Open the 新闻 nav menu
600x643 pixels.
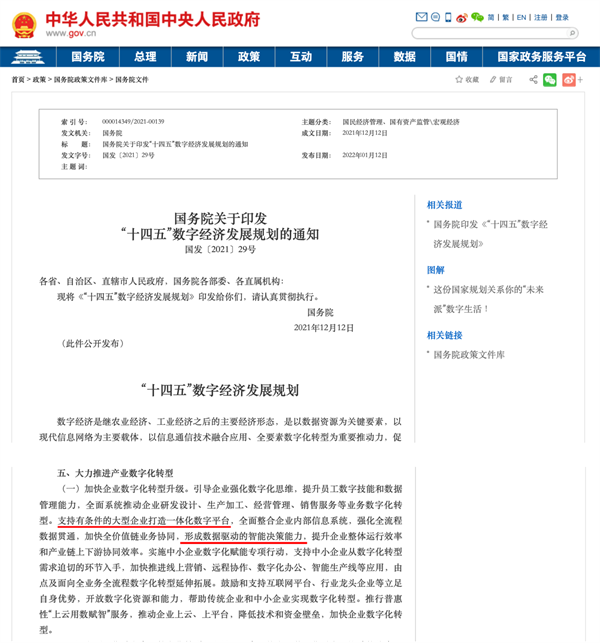click(197, 57)
